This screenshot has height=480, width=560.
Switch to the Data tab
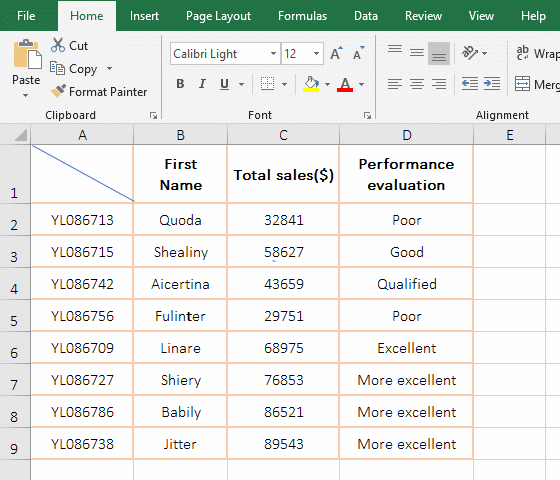[x=366, y=16]
